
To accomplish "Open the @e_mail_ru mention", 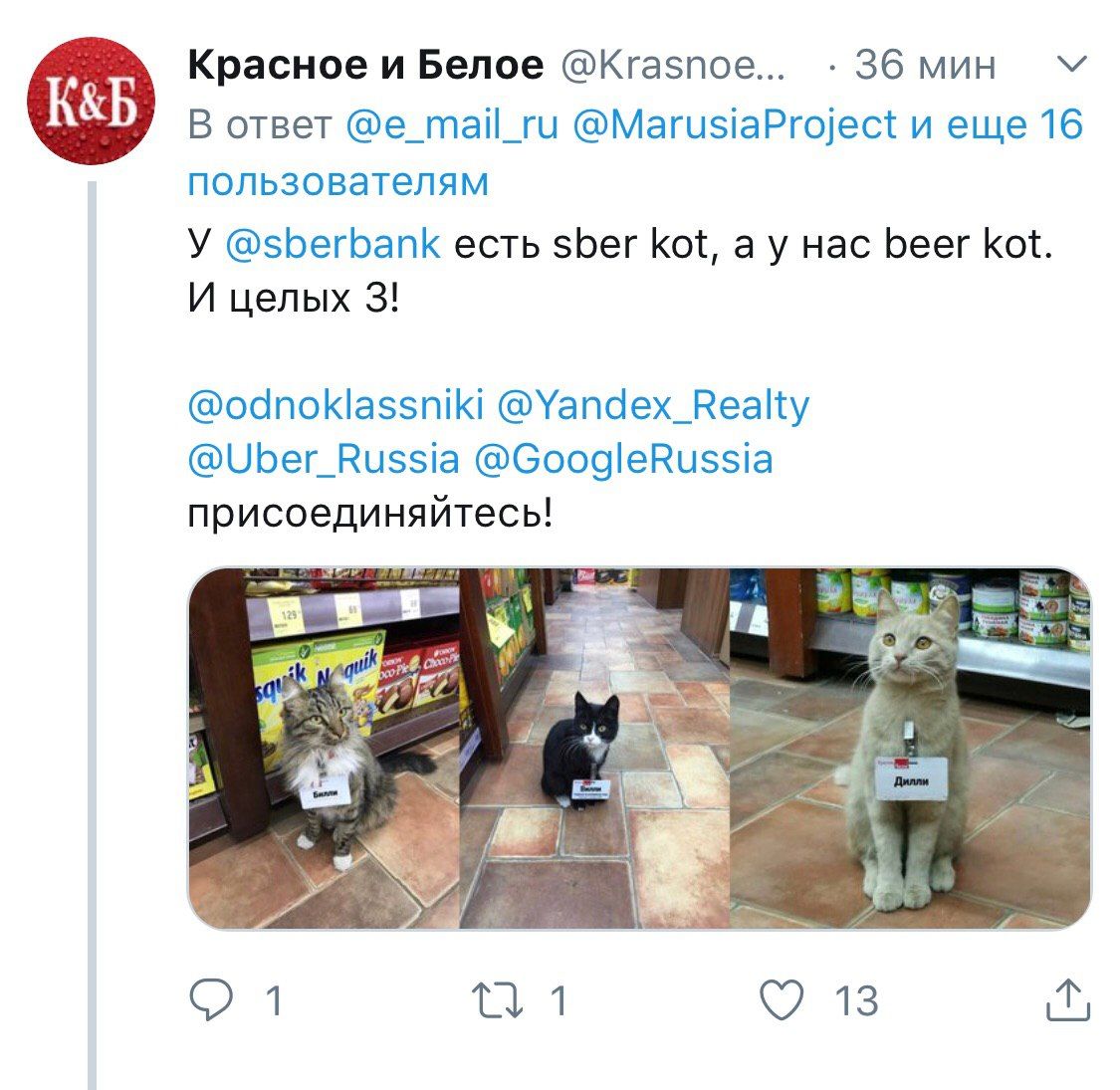I will point(451,125).
